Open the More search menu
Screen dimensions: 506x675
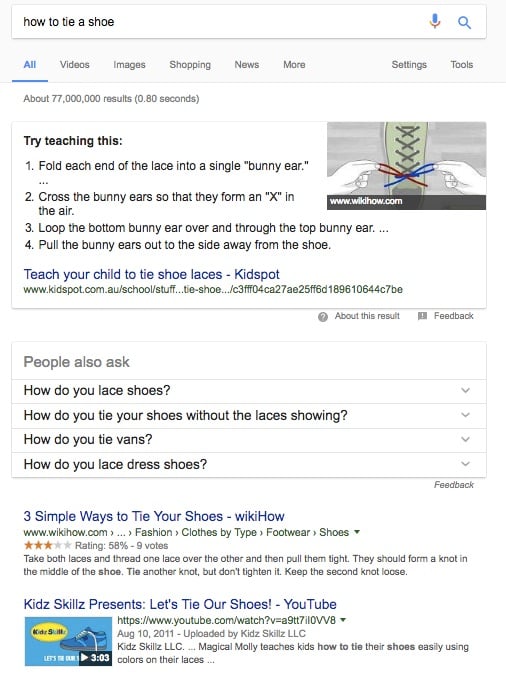(x=294, y=65)
